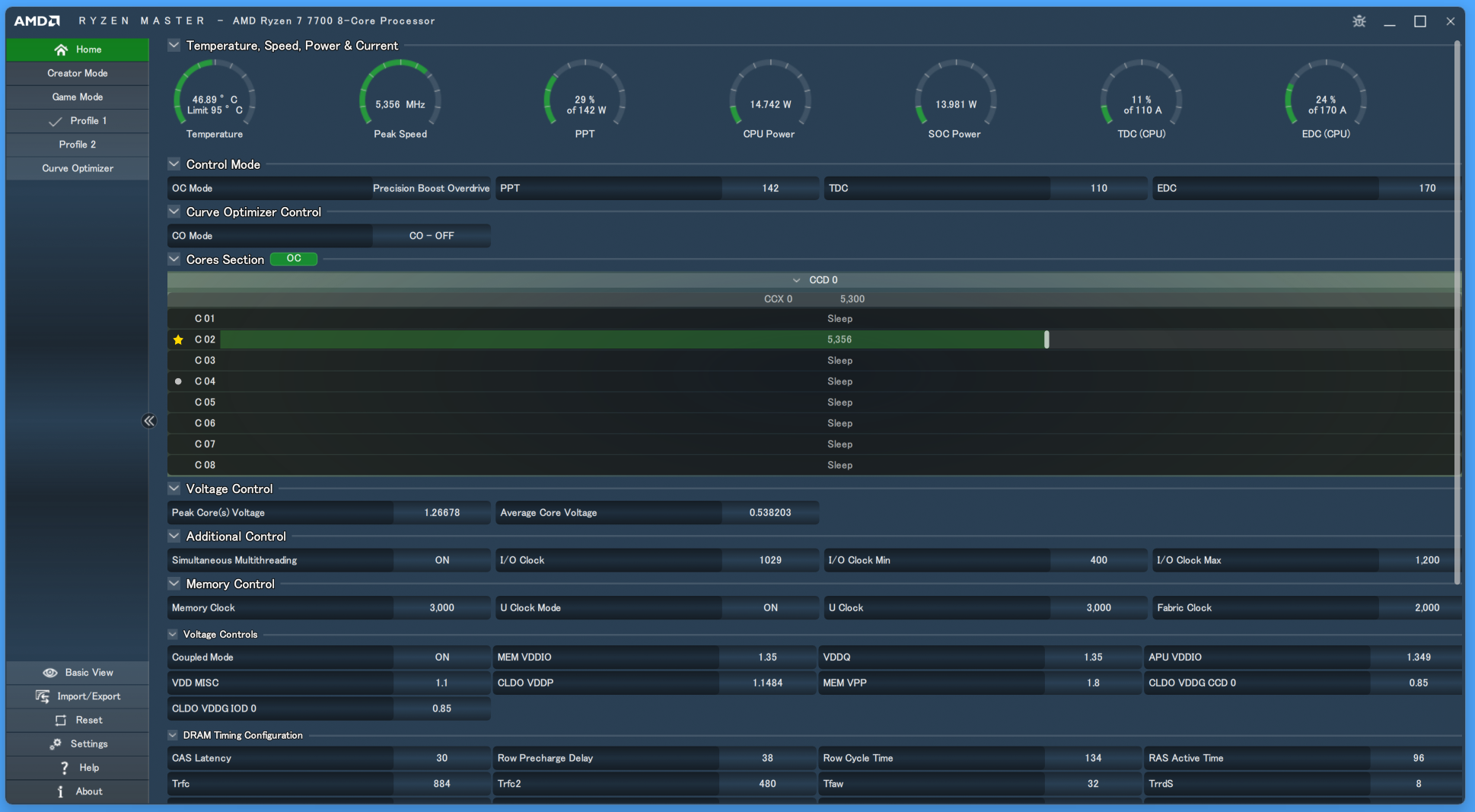Click the Import/Export button
1475x812 pixels.
(78, 696)
